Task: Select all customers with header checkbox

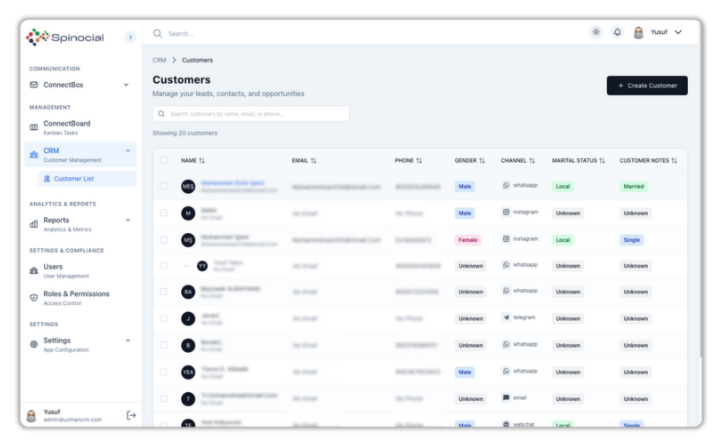Action: [x=164, y=160]
